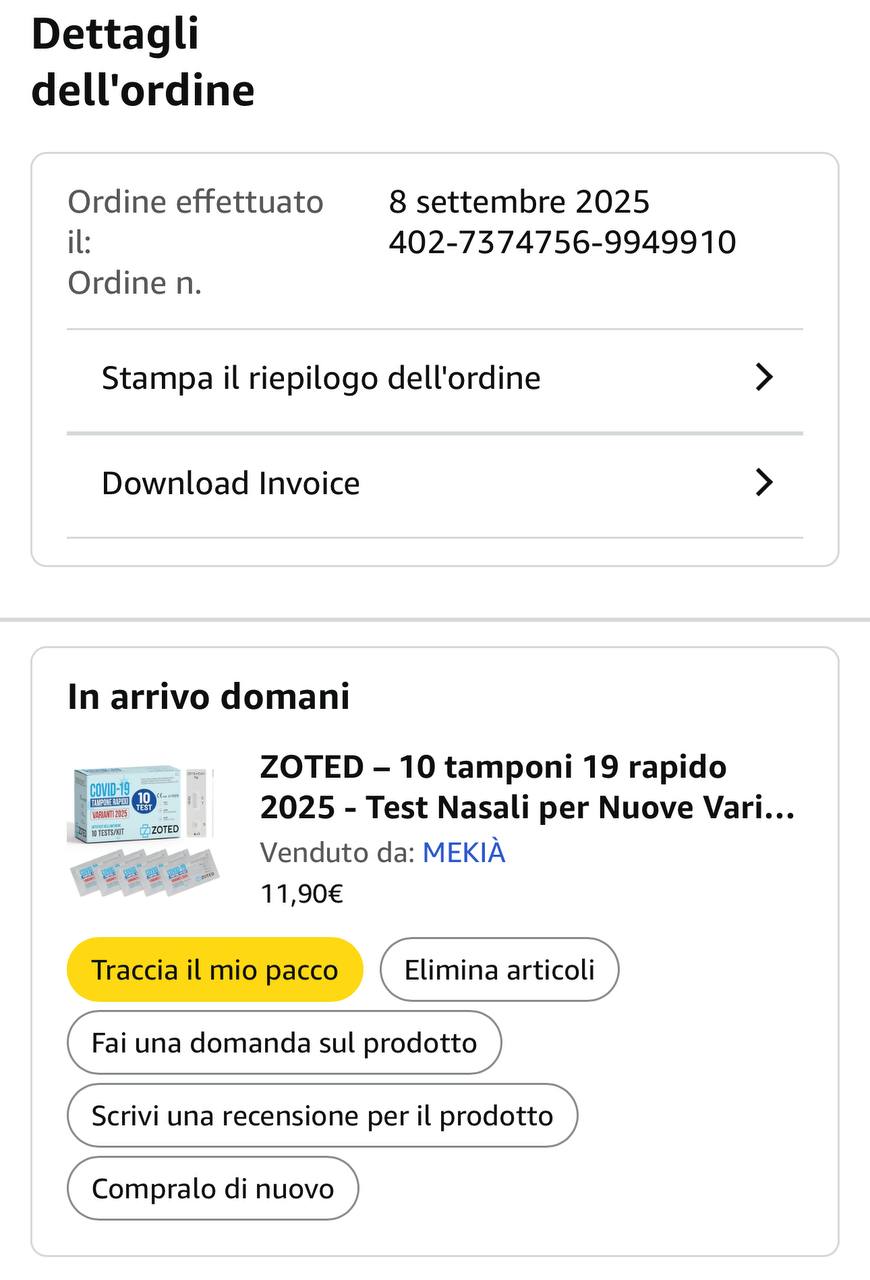Click chevron arrow beside Stampa il riepilogo
The width and height of the screenshot is (870, 1280).
(764, 377)
